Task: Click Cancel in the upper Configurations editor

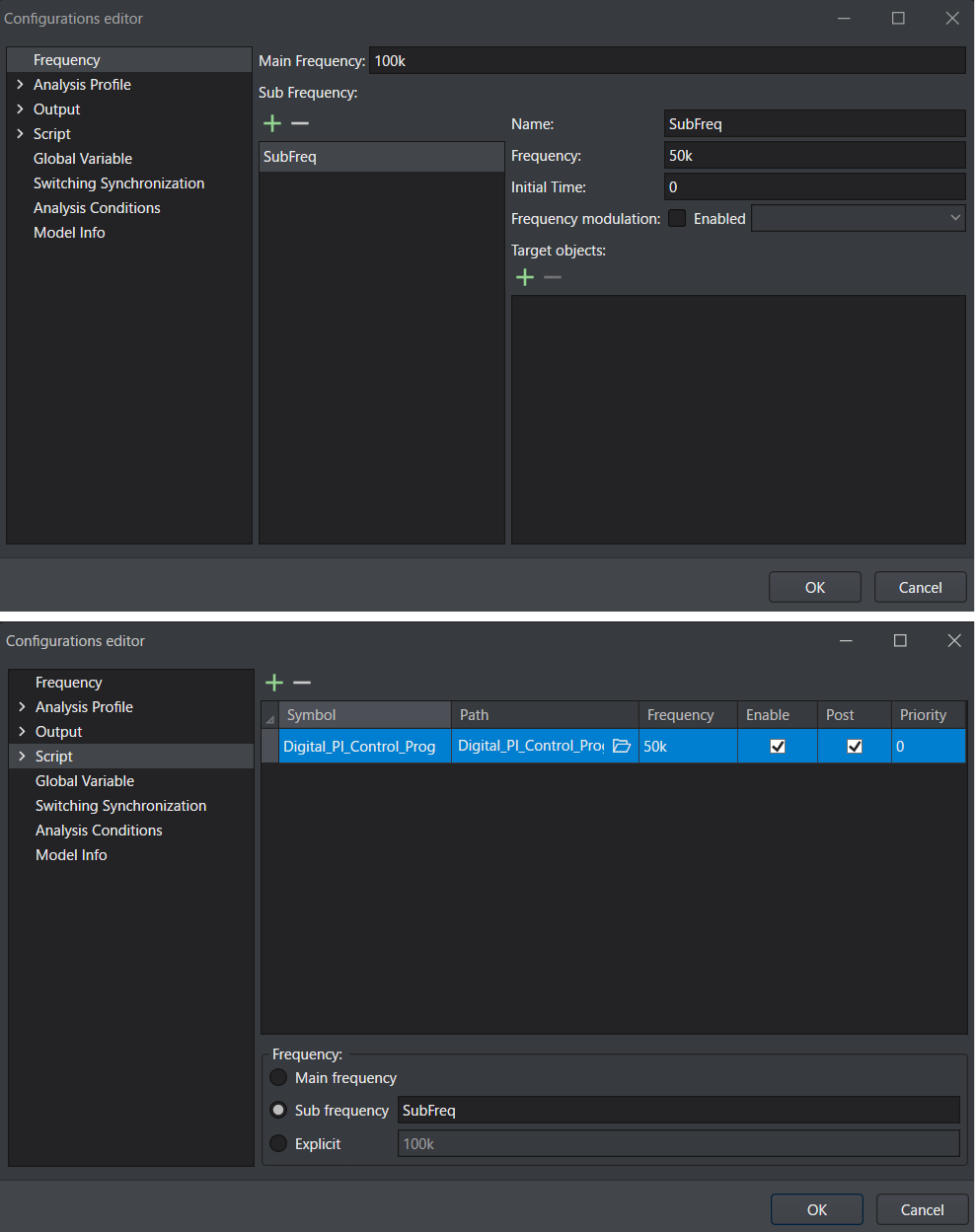Action: (x=921, y=587)
